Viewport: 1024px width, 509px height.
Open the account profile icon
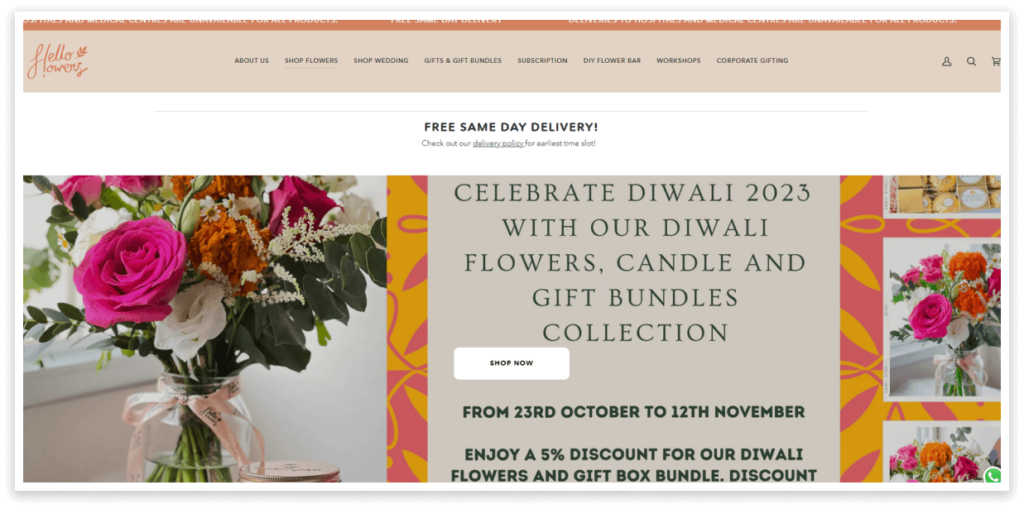pos(946,61)
